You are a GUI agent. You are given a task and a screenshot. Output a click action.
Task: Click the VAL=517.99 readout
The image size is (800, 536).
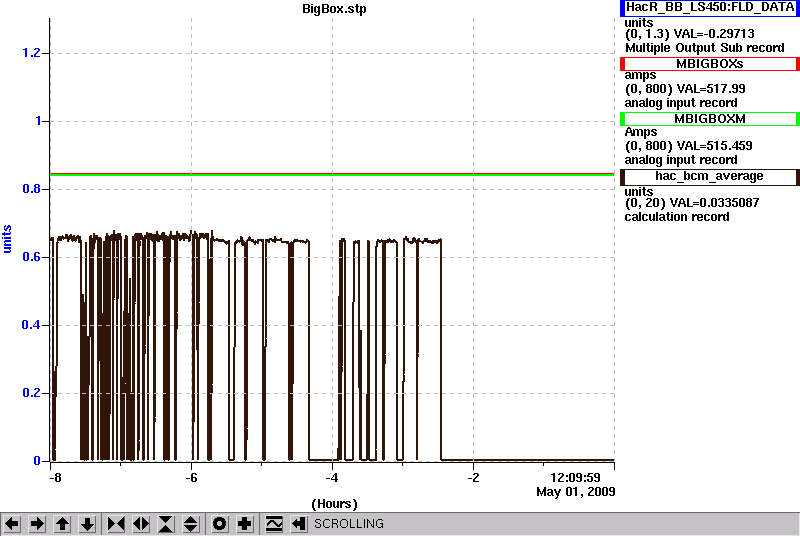(x=709, y=89)
